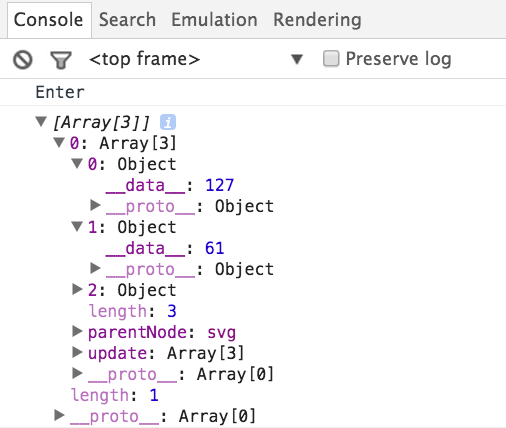Expand the update: Array[3] entry
Viewport: 506px width, 428px height.
pyautogui.click(x=77, y=352)
